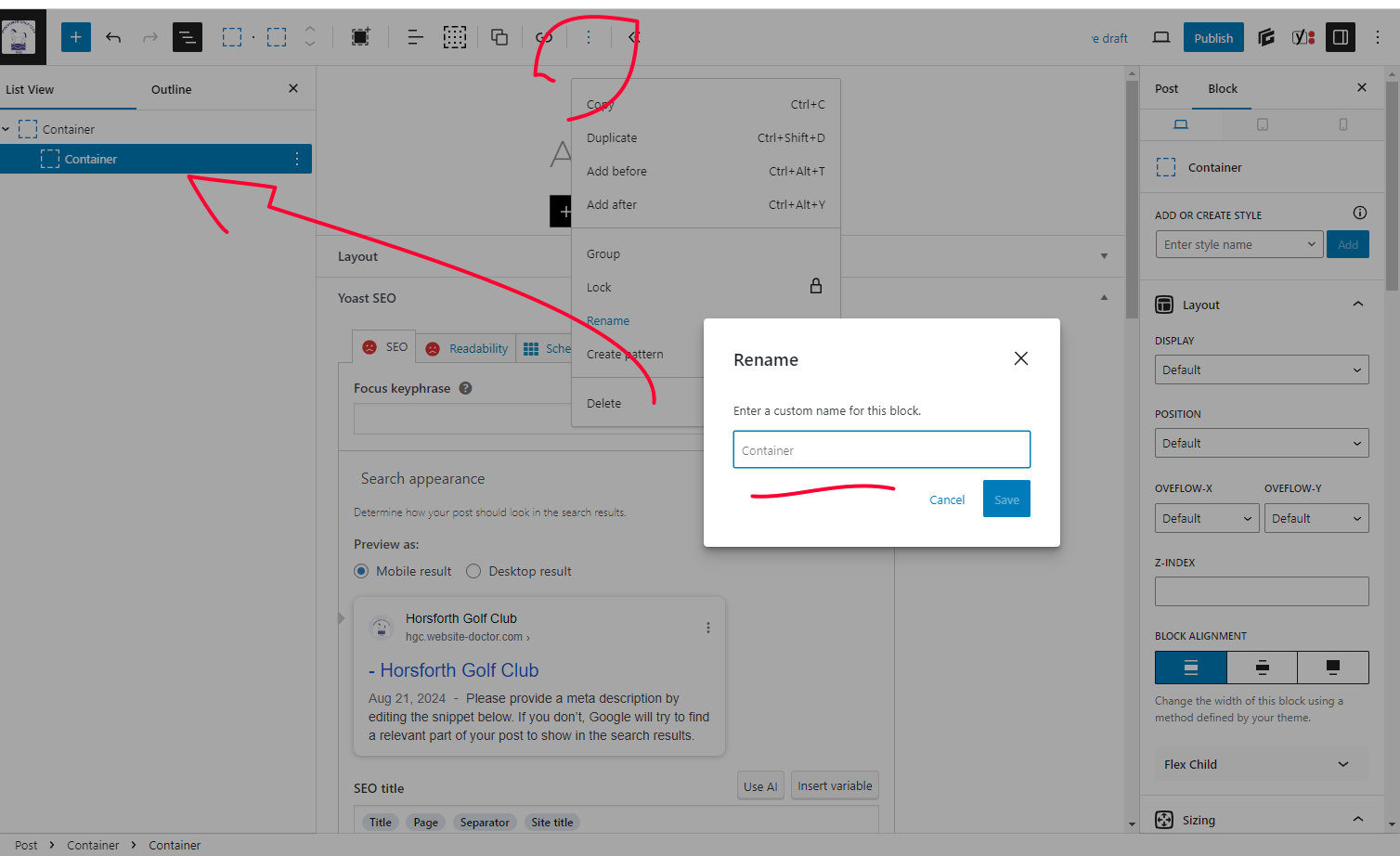Click the Lock padlock icon in menu
The image size is (1400, 856).
(815, 286)
